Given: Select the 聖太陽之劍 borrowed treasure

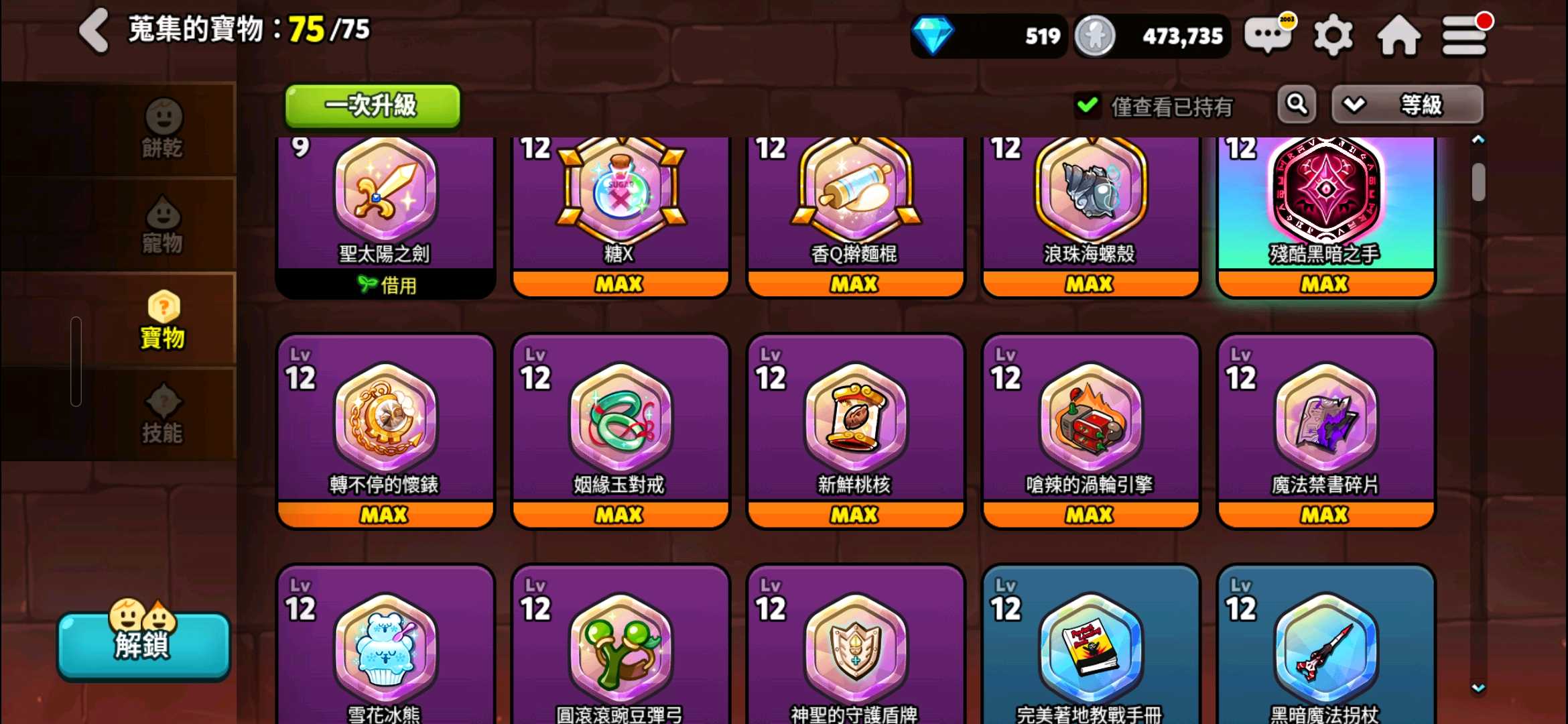Looking at the screenshot, I should click(x=385, y=217).
